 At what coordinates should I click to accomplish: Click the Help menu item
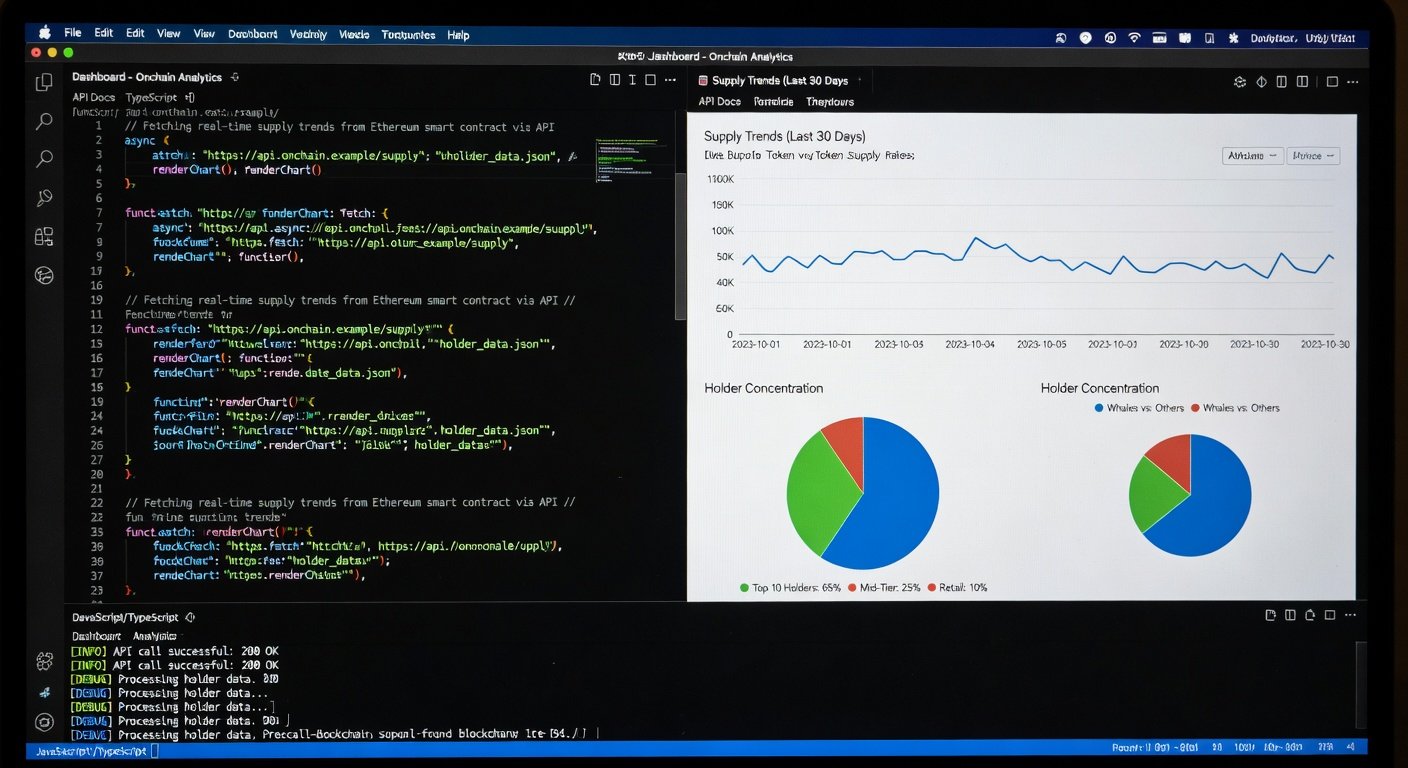click(458, 35)
